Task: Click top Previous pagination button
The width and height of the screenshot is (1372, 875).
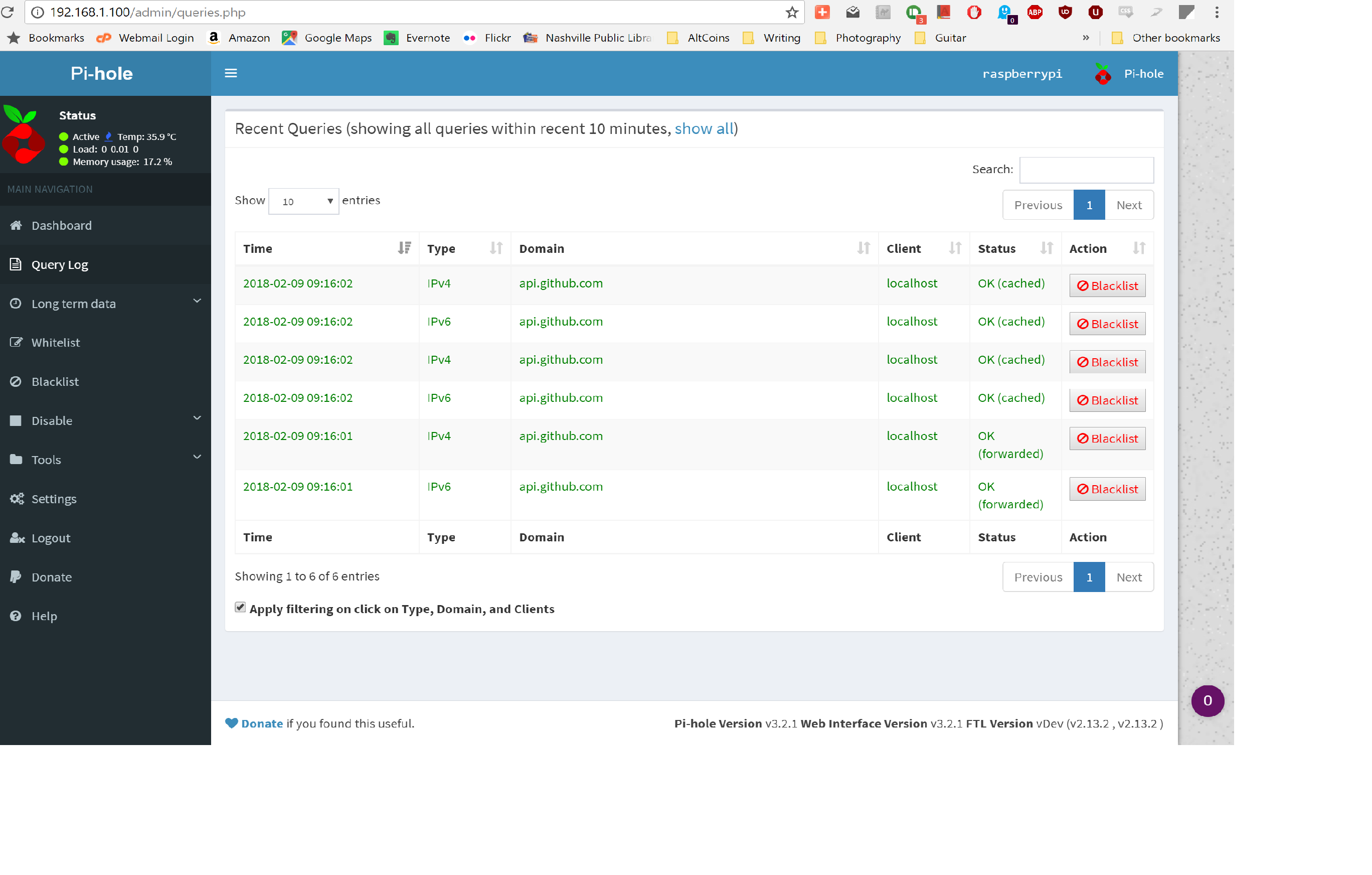Action: (1038, 205)
